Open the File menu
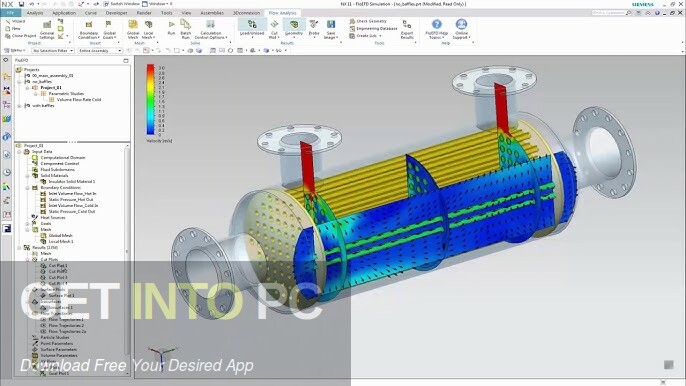Screen dimensions: 686x386 (10, 13)
